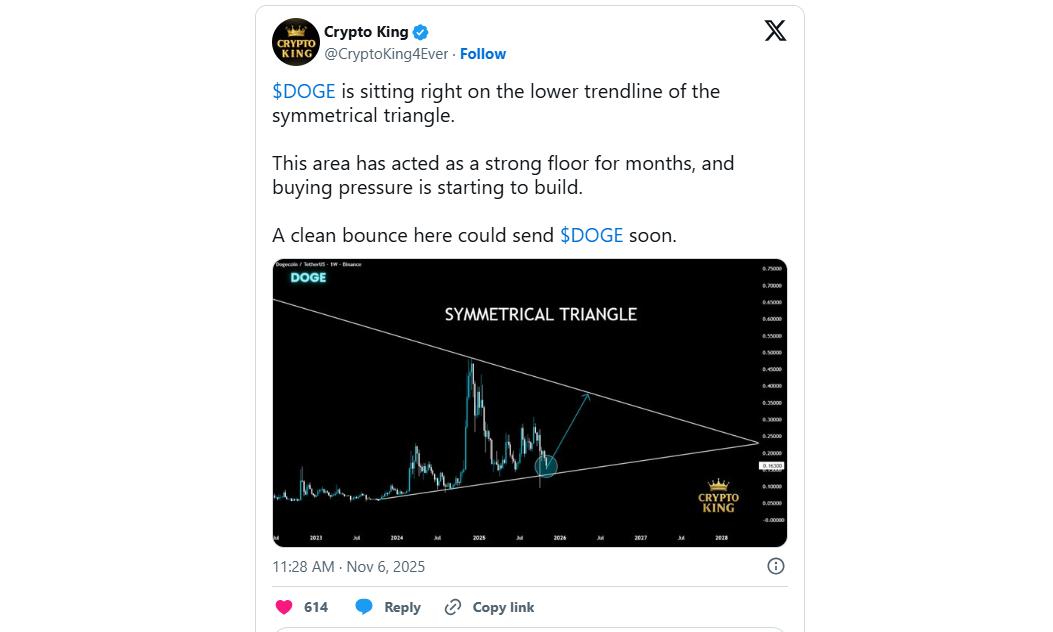Click the 614 likes count
The height and width of the screenshot is (632, 1053).
[x=316, y=607]
